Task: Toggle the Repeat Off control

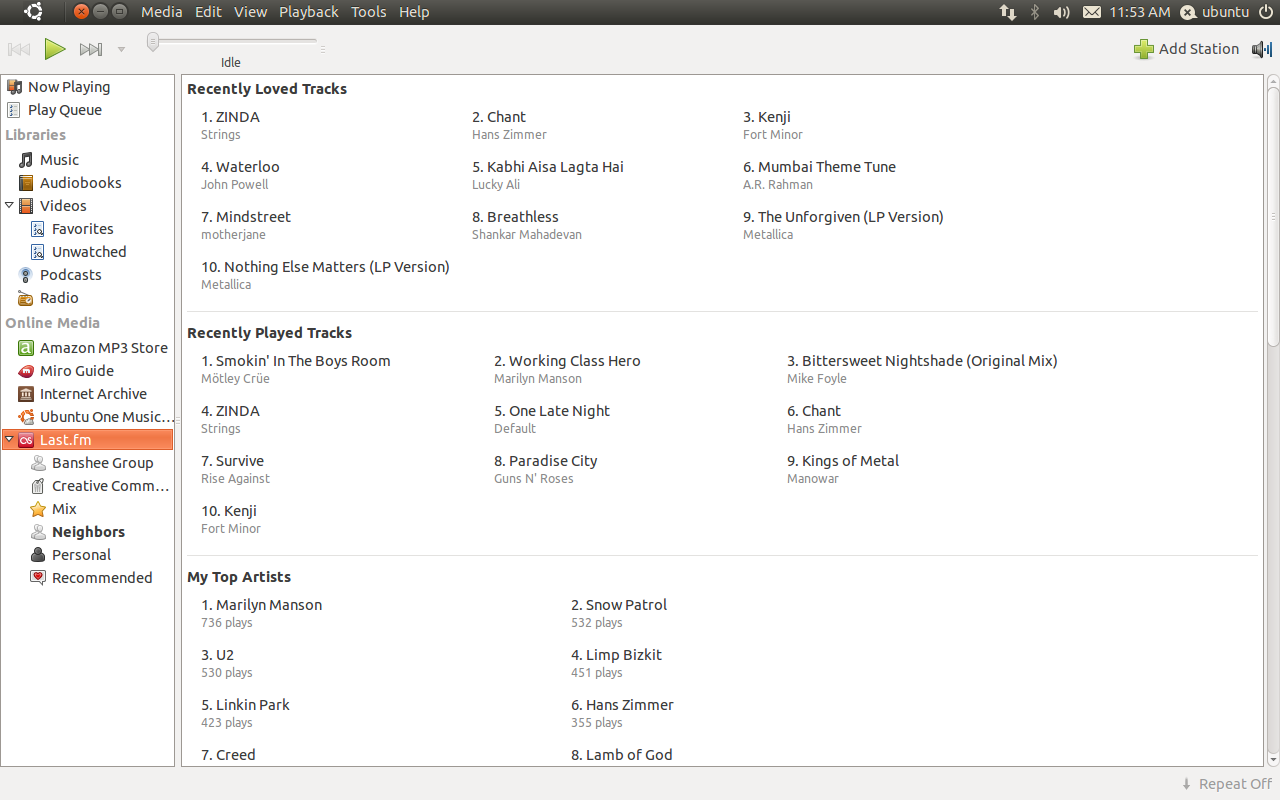Action: click(1226, 784)
